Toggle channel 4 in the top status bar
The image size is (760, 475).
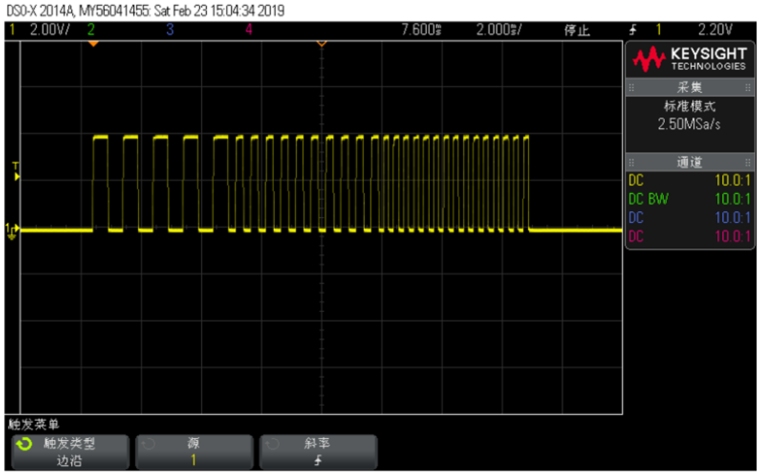[x=248, y=30]
